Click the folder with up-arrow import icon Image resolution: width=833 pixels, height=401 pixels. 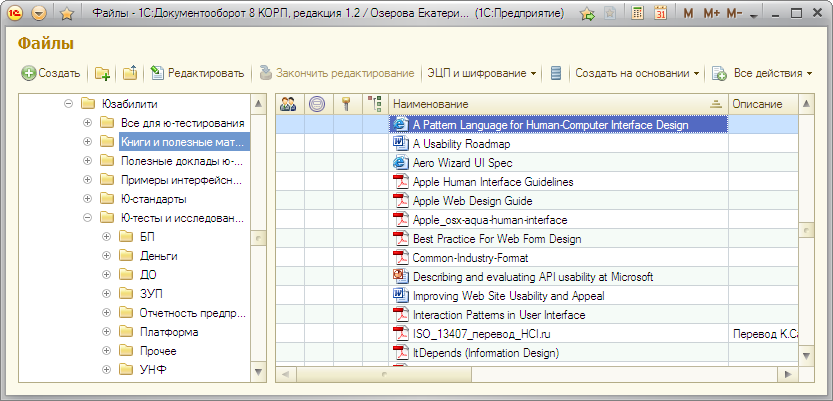tap(130, 74)
